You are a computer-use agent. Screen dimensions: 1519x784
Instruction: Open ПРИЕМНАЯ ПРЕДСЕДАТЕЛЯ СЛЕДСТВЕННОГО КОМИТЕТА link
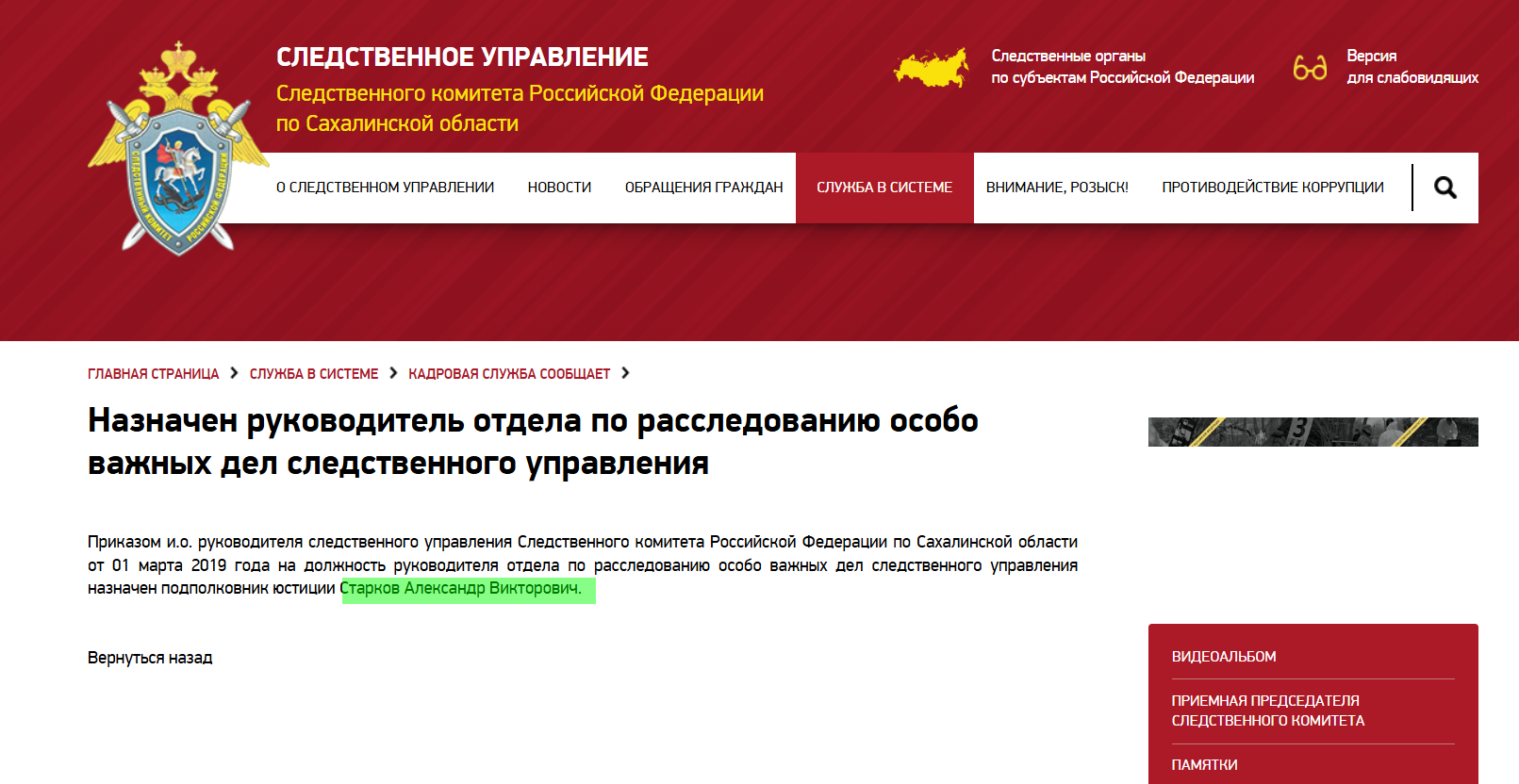click(1268, 710)
